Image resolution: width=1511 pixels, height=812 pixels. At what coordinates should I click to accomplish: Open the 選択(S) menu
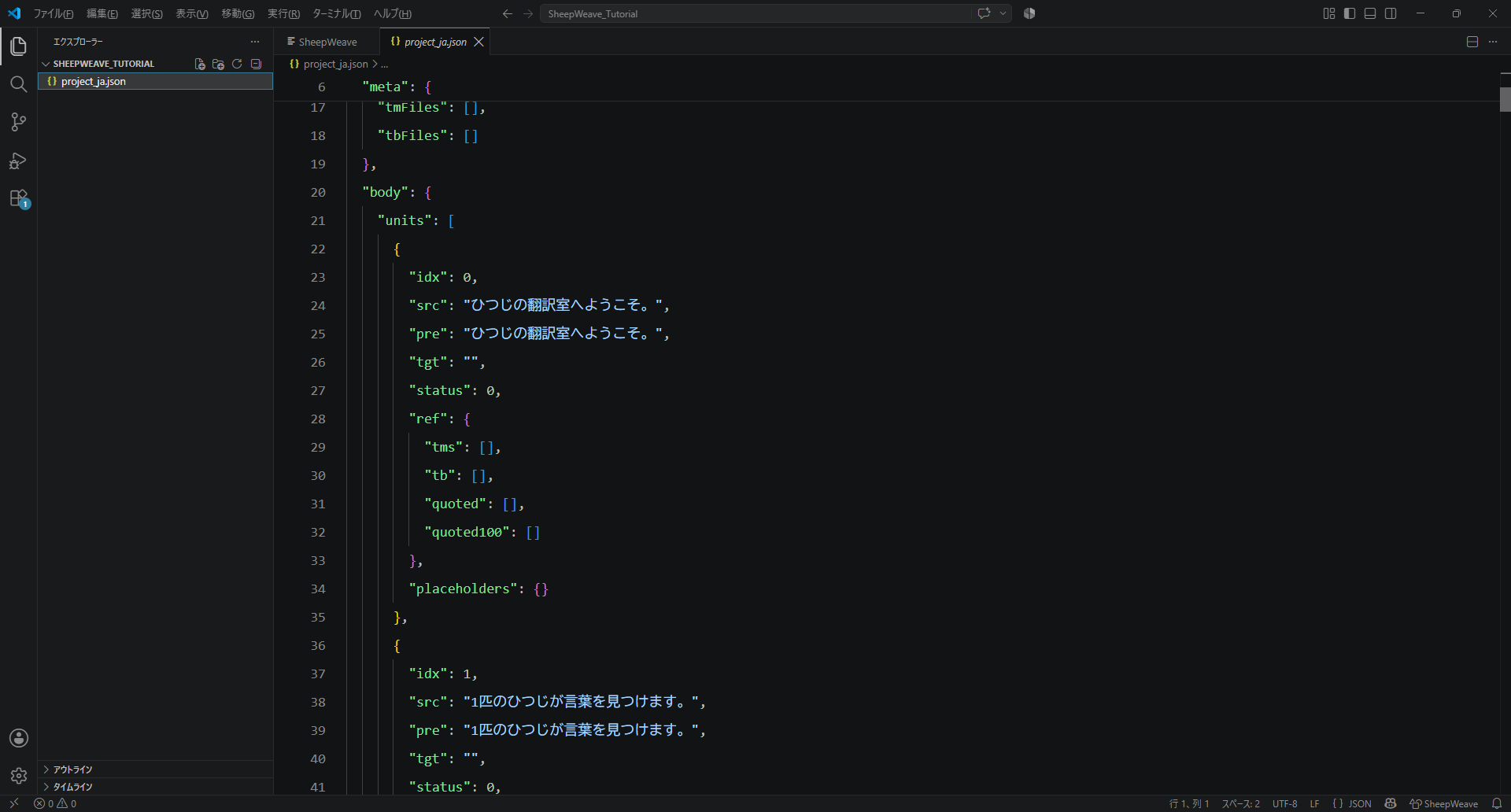pyautogui.click(x=147, y=13)
